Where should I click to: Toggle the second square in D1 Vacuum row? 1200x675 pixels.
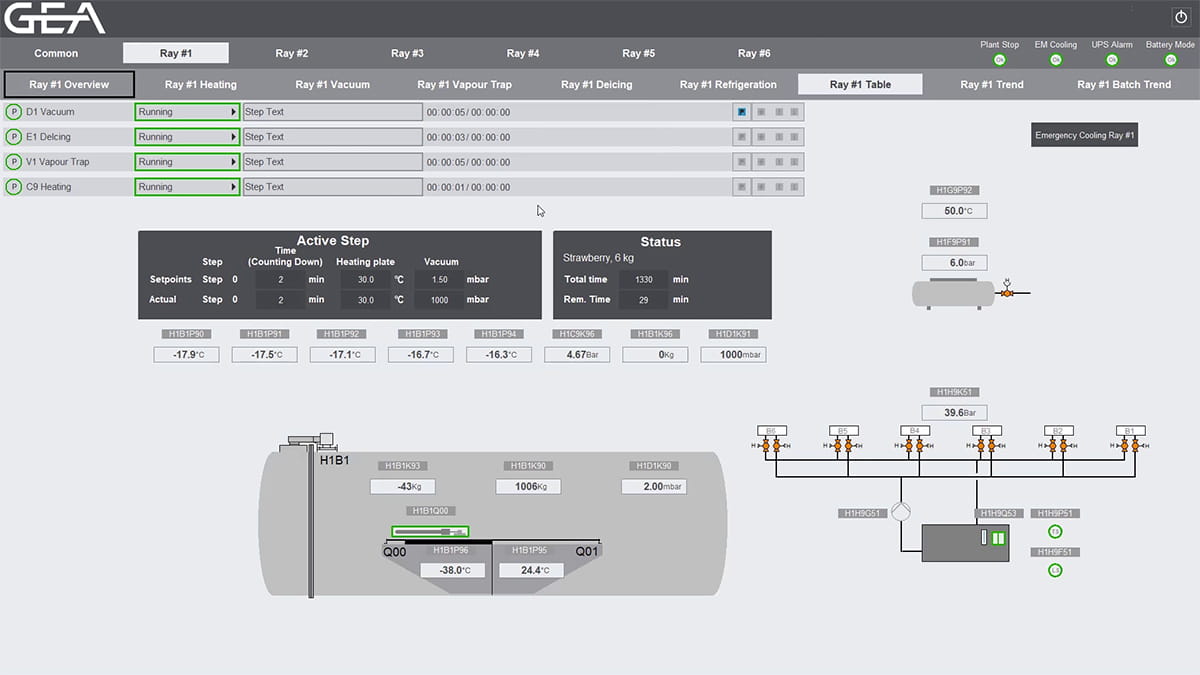click(761, 112)
